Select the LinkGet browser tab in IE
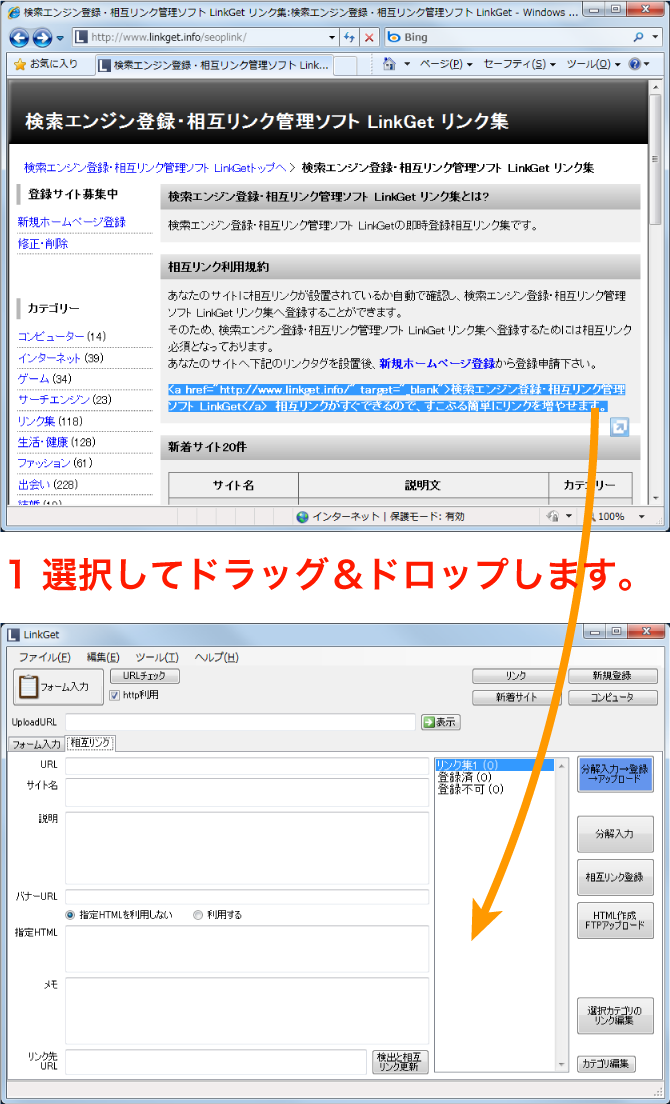Image resolution: width=670 pixels, height=1104 pixels. tap(213, 65)
